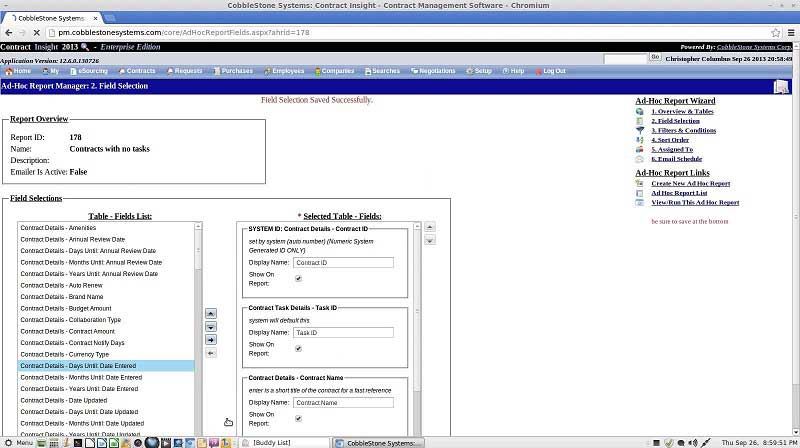
Task: Select Contract Details - Auto Renew in list
Action: click(106, 285)
